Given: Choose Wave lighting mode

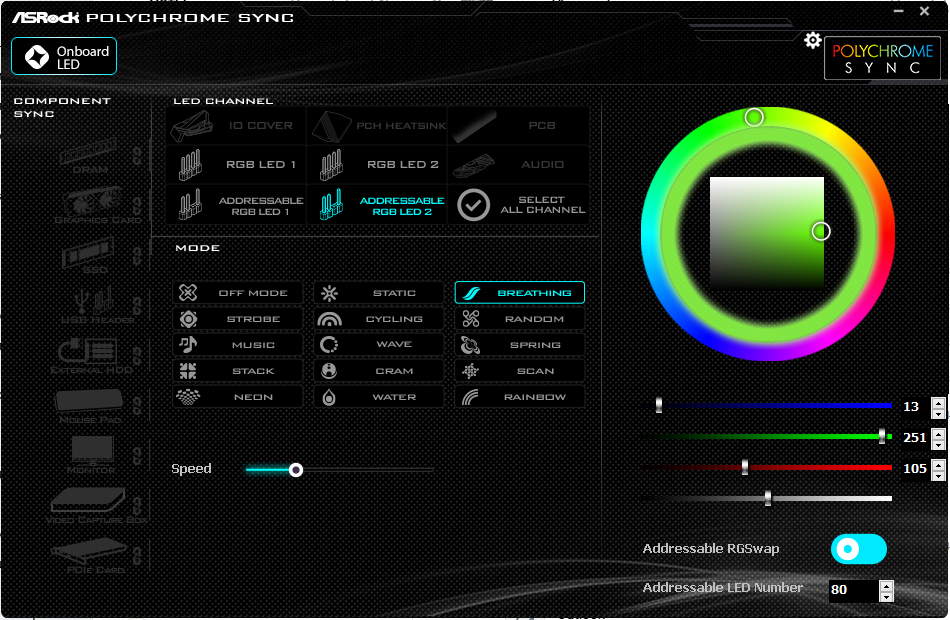Looking at the screenshot, I should tap(379, 345).
